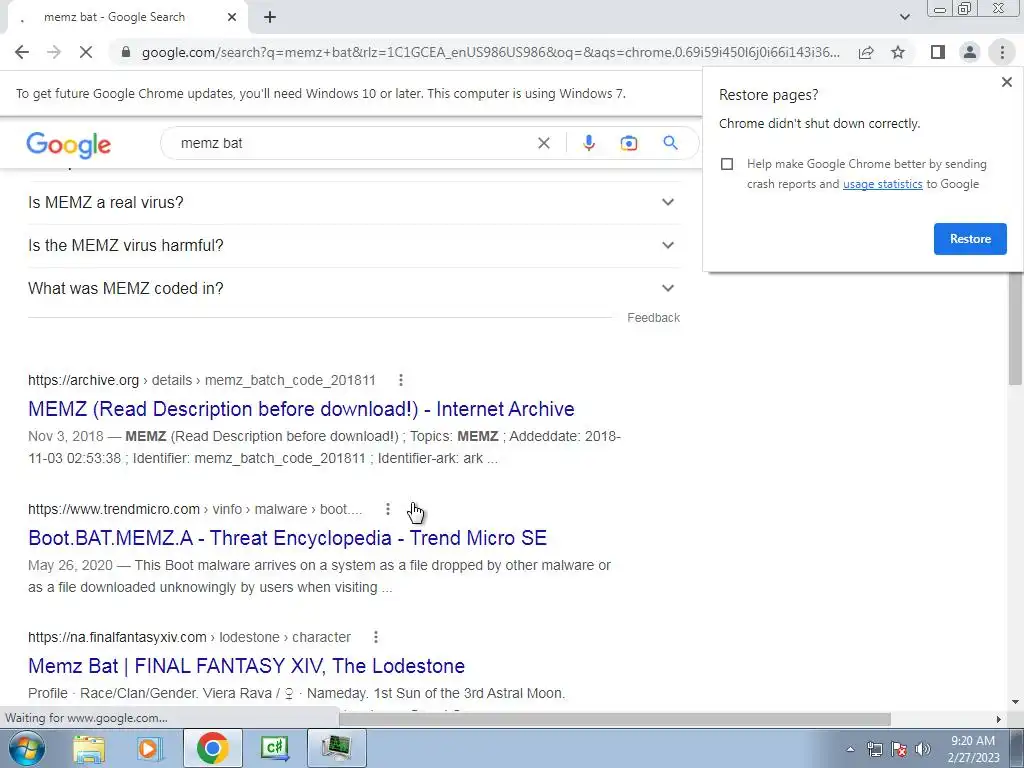Viewport: 1024px width, 768px height.
Task: Open Windows Start menu orb
Action: (x=26, y=748)
